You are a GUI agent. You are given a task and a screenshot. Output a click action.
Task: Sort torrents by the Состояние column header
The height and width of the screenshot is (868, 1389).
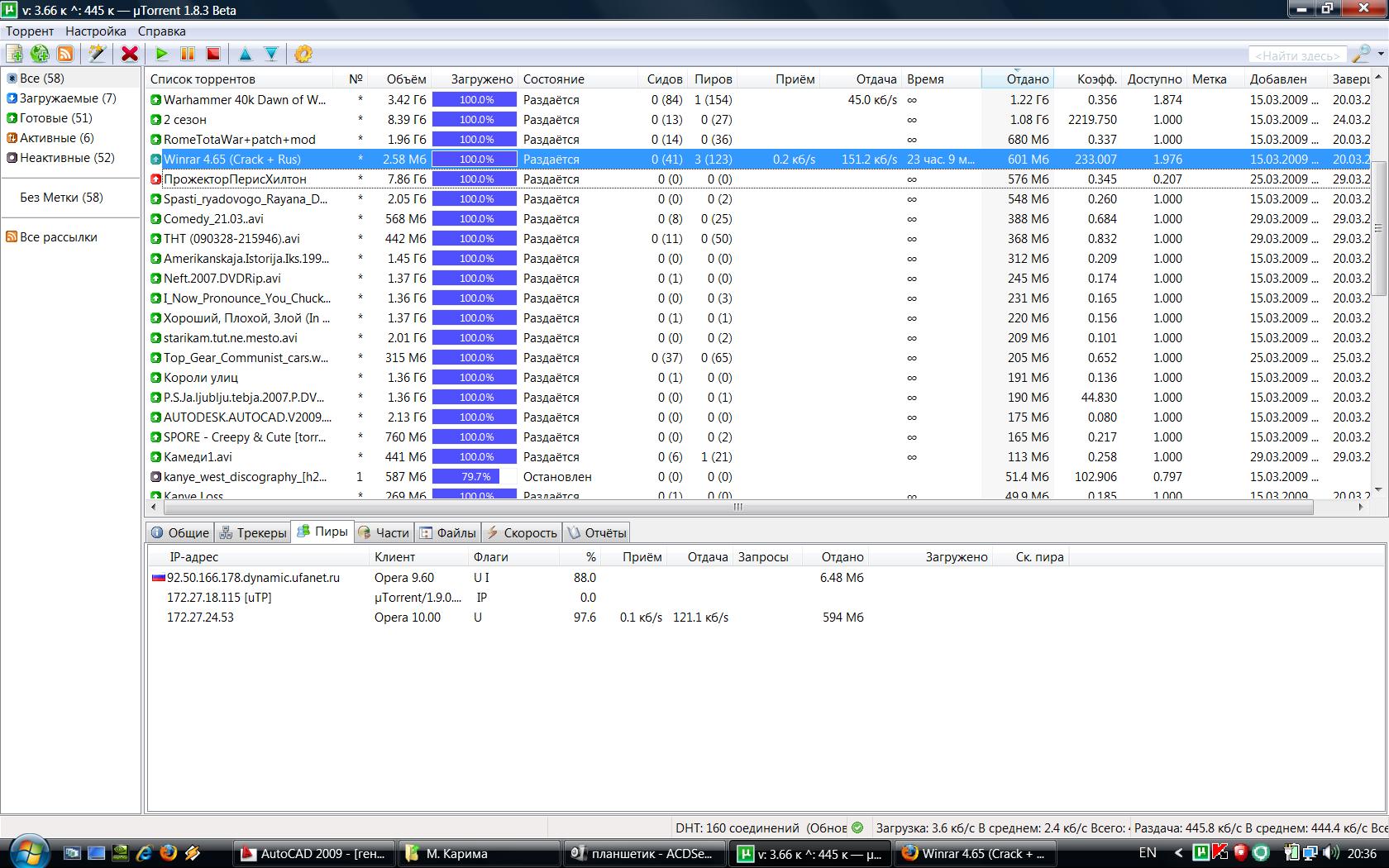click(x=553, y=79)
